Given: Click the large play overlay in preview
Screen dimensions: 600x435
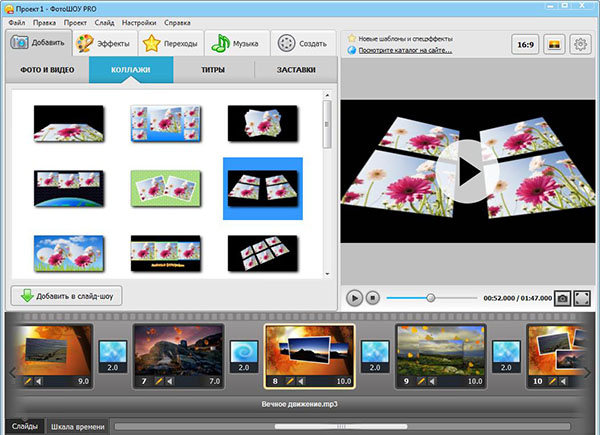Looking at the screenshot, I should [467, 171].
